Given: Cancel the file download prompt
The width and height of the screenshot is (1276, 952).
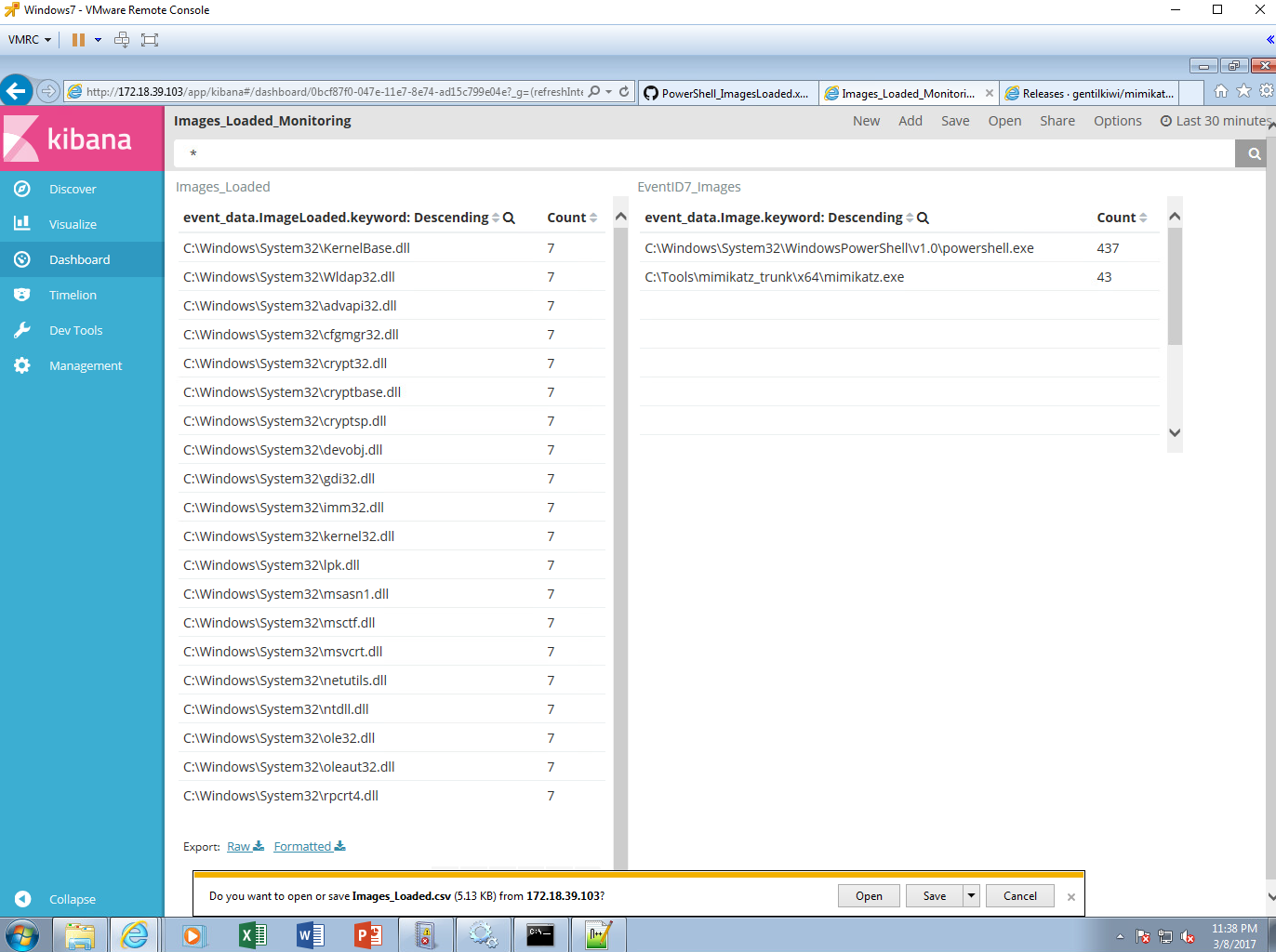Looking at the screenshot, I should point(1020,896).
